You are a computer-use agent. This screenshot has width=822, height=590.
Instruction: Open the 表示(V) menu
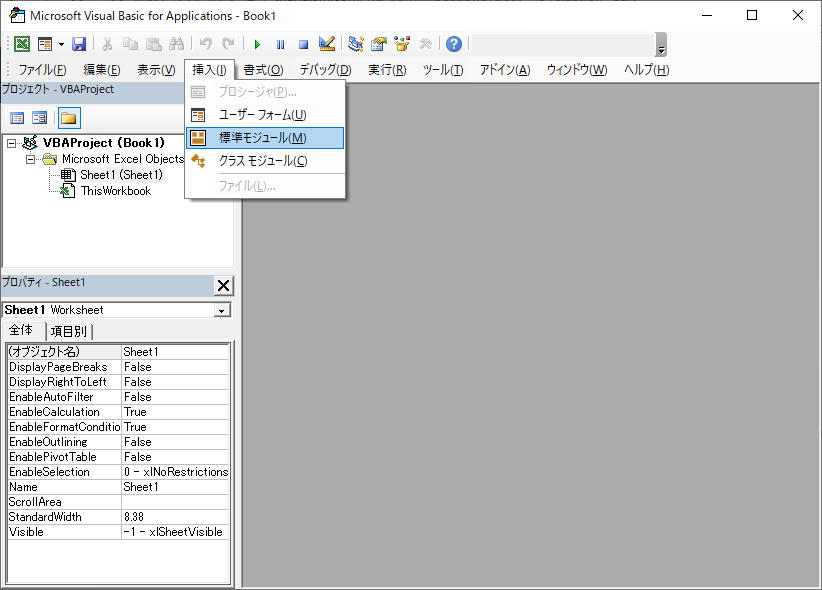pyautogui.click(x=156, y=70)
